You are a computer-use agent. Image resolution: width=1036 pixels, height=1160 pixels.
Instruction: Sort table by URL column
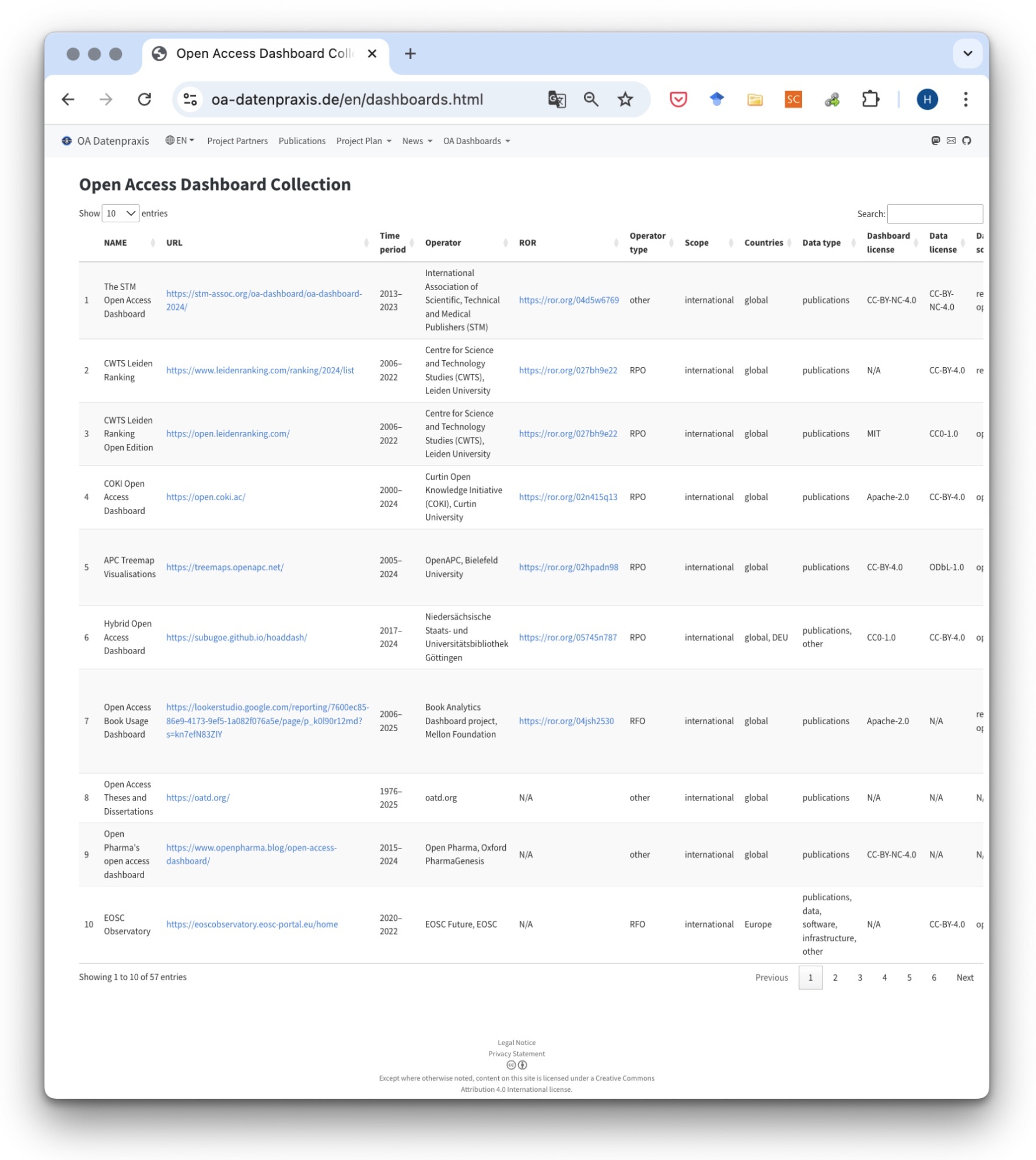(366, 243)
